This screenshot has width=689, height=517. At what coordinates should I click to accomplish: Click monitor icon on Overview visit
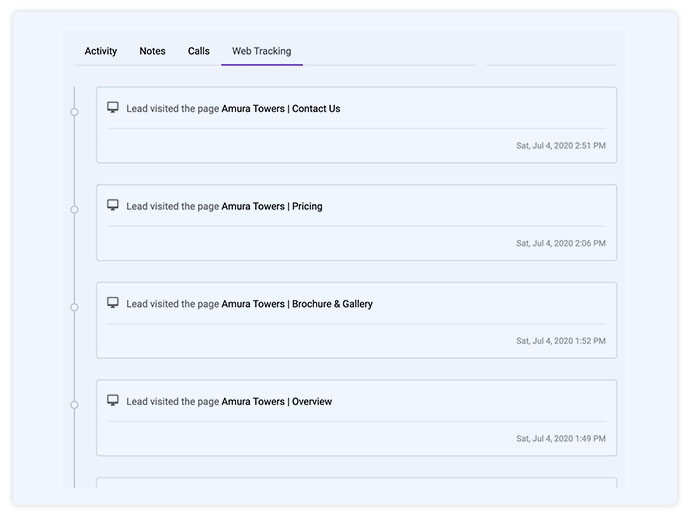pyautogui.click(x=113, y=401)
